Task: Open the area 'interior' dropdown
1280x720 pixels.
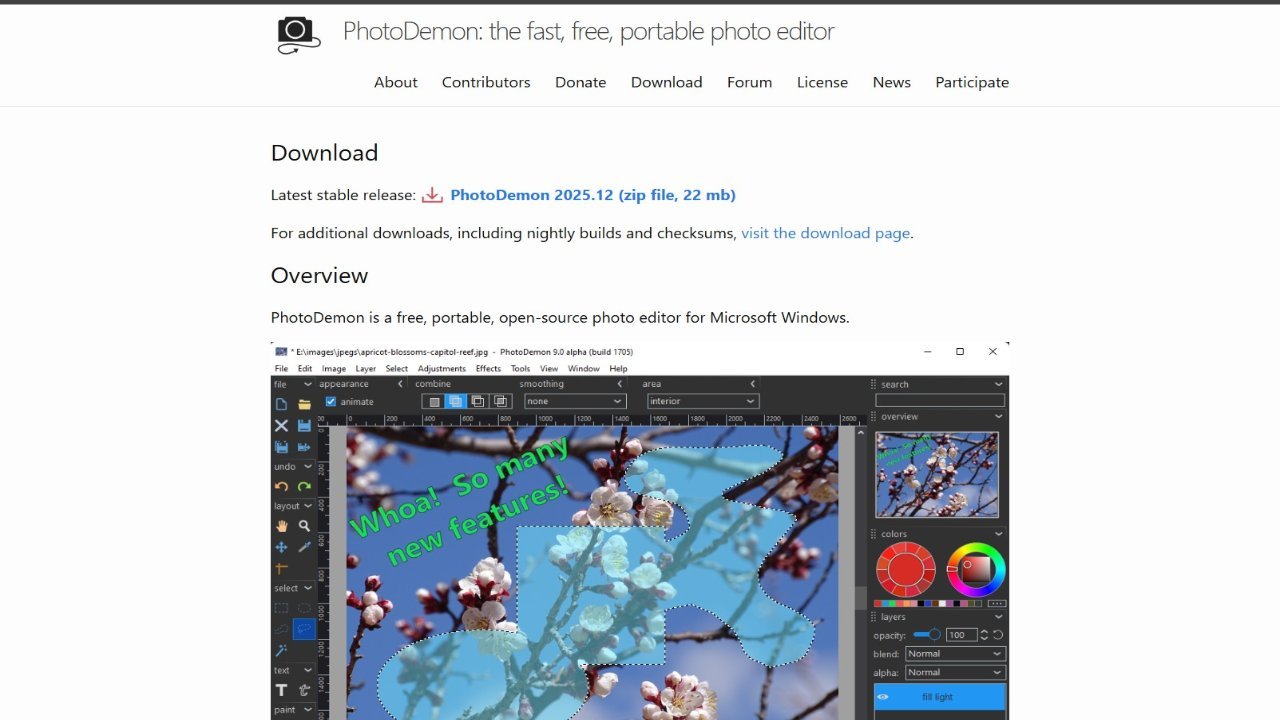Action: coord(703,401)
